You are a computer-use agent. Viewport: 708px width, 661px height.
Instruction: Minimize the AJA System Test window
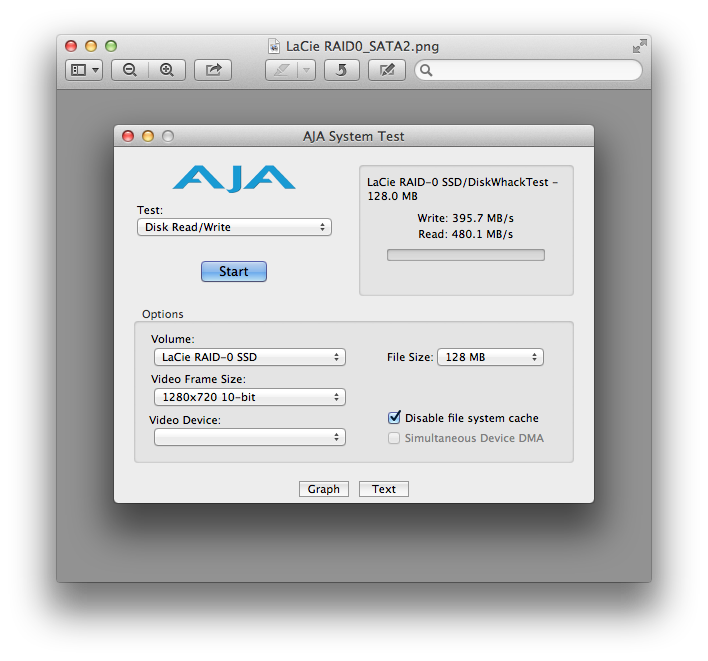pyautogui.click(x=148, y=136)
